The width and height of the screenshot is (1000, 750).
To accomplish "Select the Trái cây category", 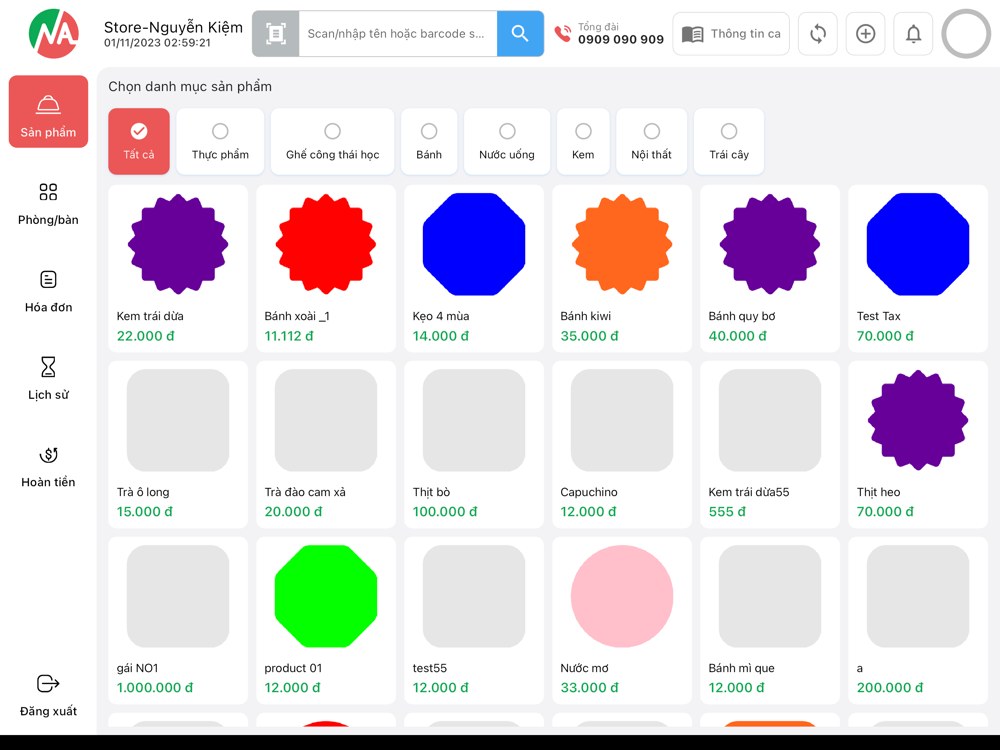I will [729, 141].
